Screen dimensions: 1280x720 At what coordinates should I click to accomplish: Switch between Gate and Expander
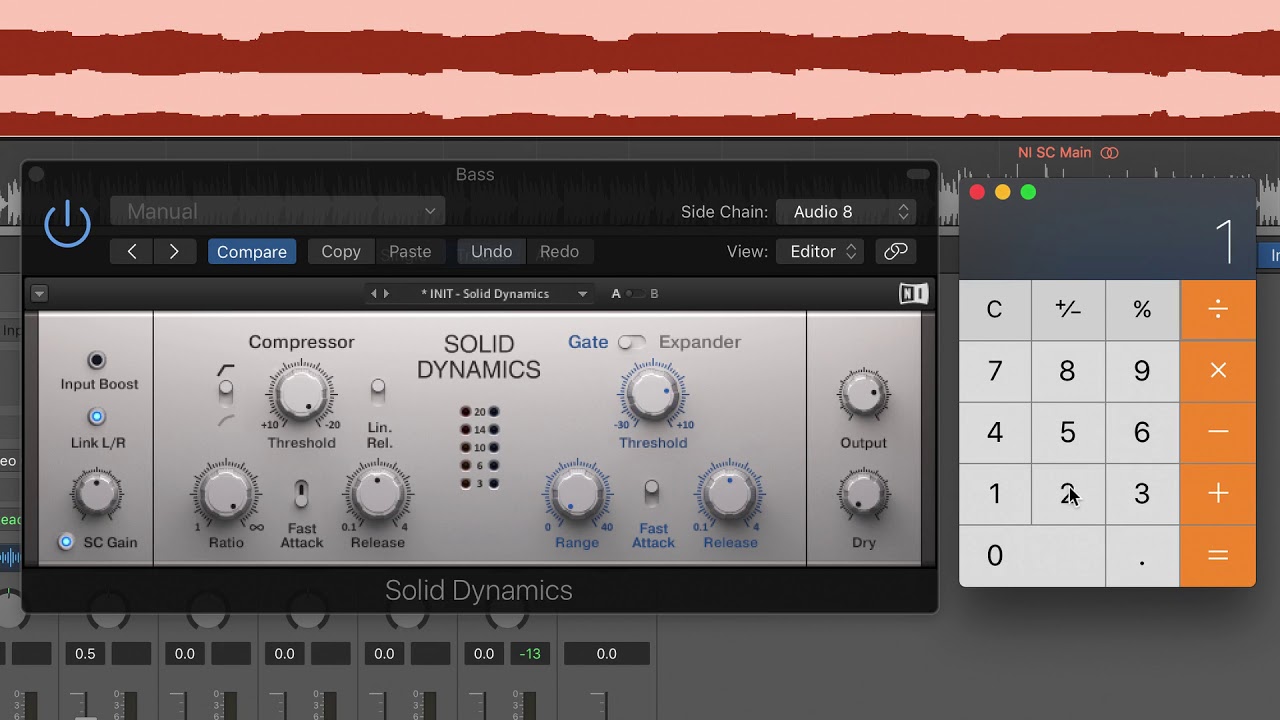coord(632,342)
